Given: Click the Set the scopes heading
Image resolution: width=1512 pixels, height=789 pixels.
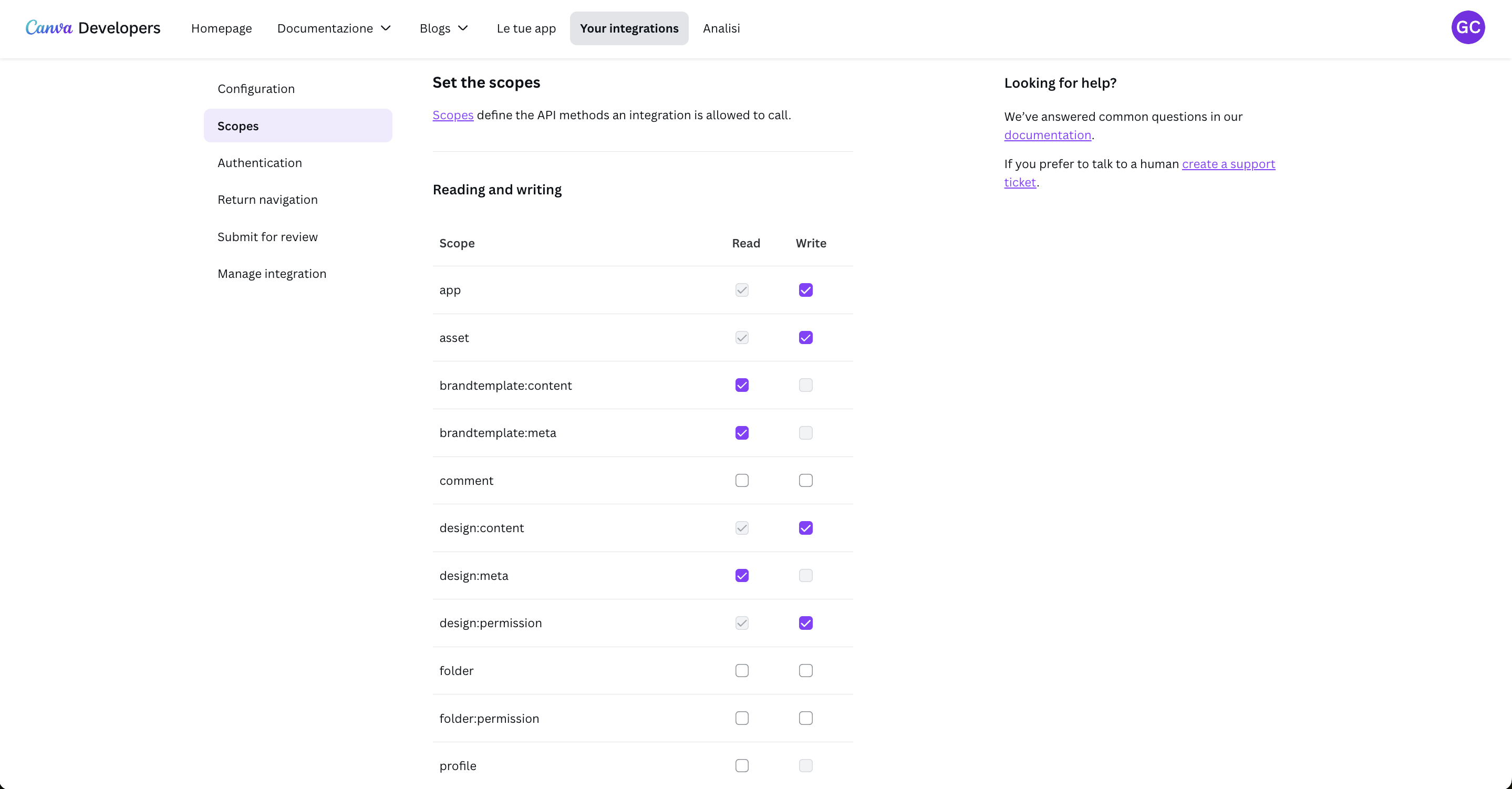Looking at the screenshot, I should pos(486,82).
